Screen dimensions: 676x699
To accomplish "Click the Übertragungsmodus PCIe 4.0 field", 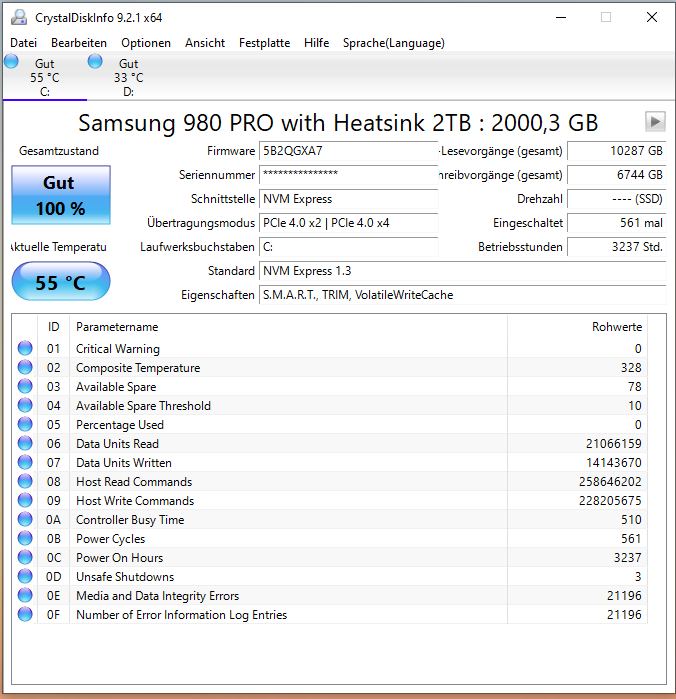I will 349,223.
